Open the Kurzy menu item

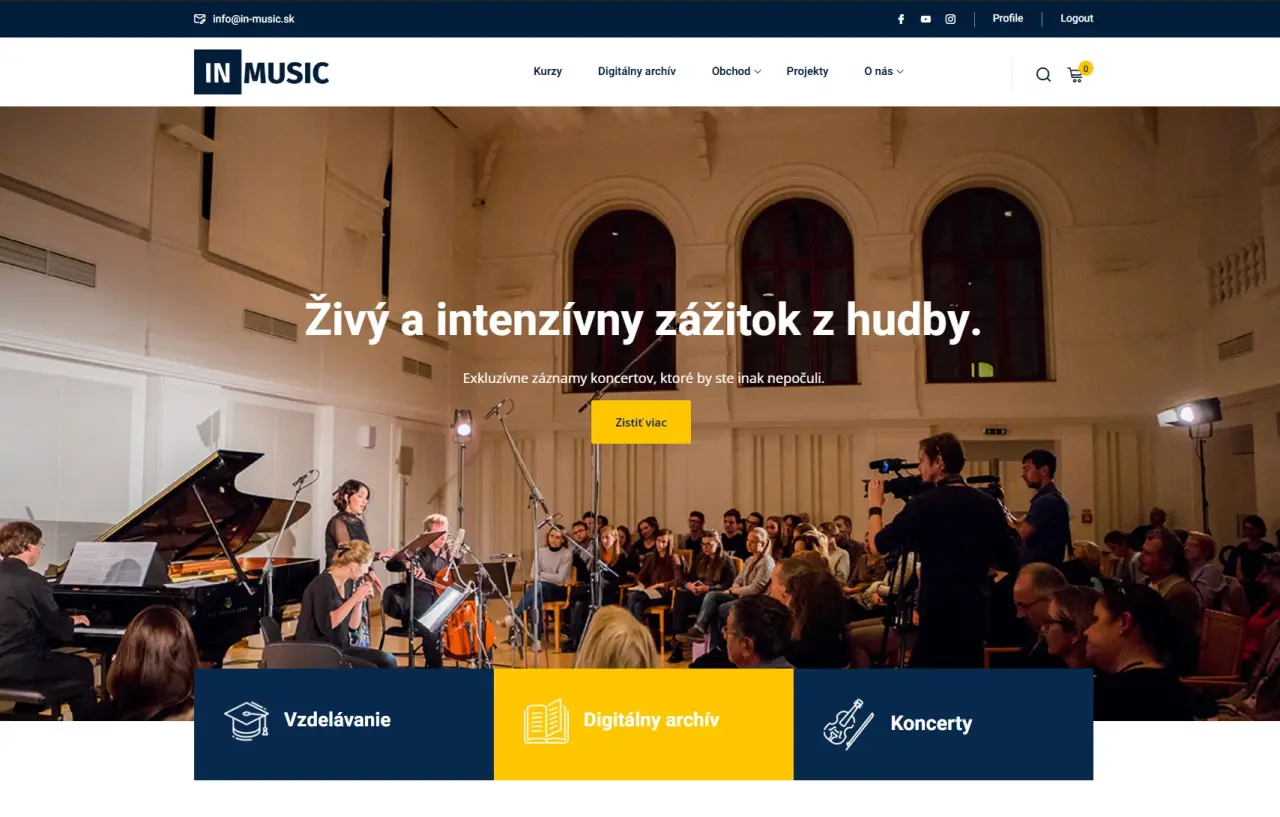point(548,71)
